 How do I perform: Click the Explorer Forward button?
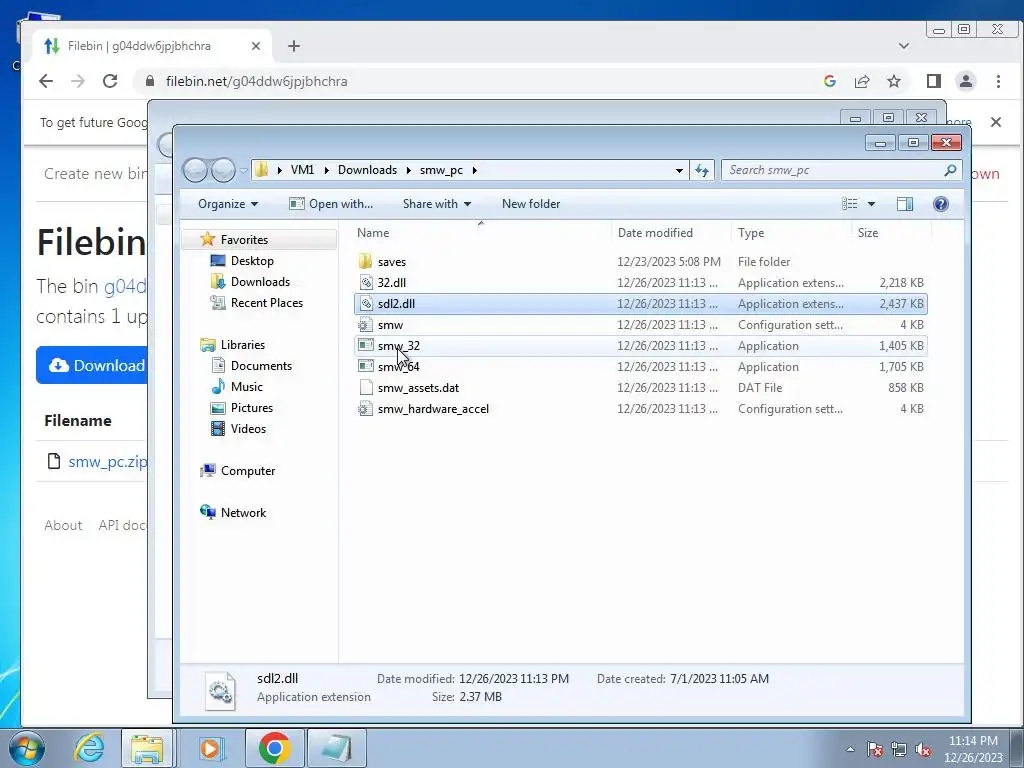click(223, 170)
